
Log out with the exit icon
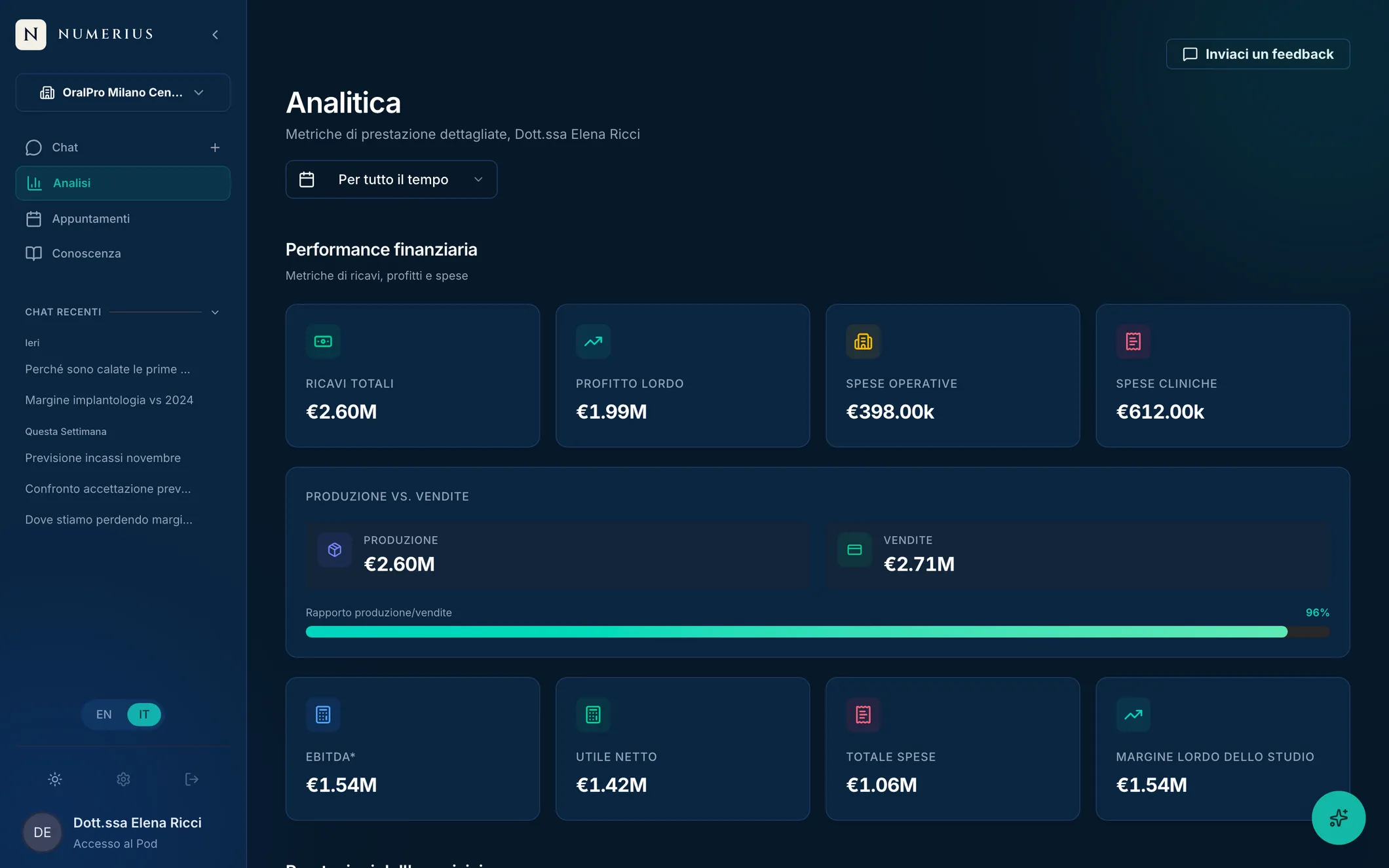[x=191, y=779]
